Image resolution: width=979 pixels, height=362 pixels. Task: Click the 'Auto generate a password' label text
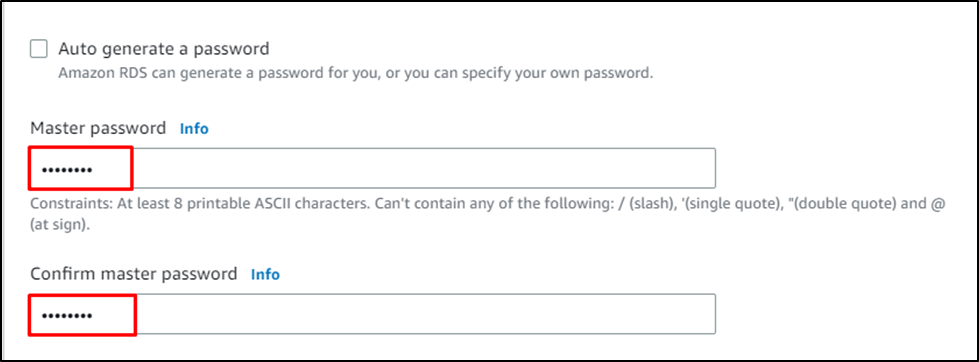164,49
